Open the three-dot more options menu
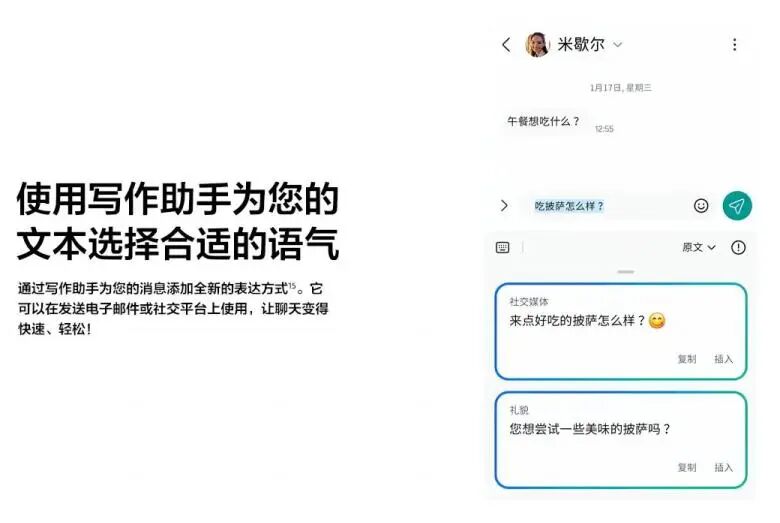The width and height of the screenshot is (780, 523). [734, 45]
